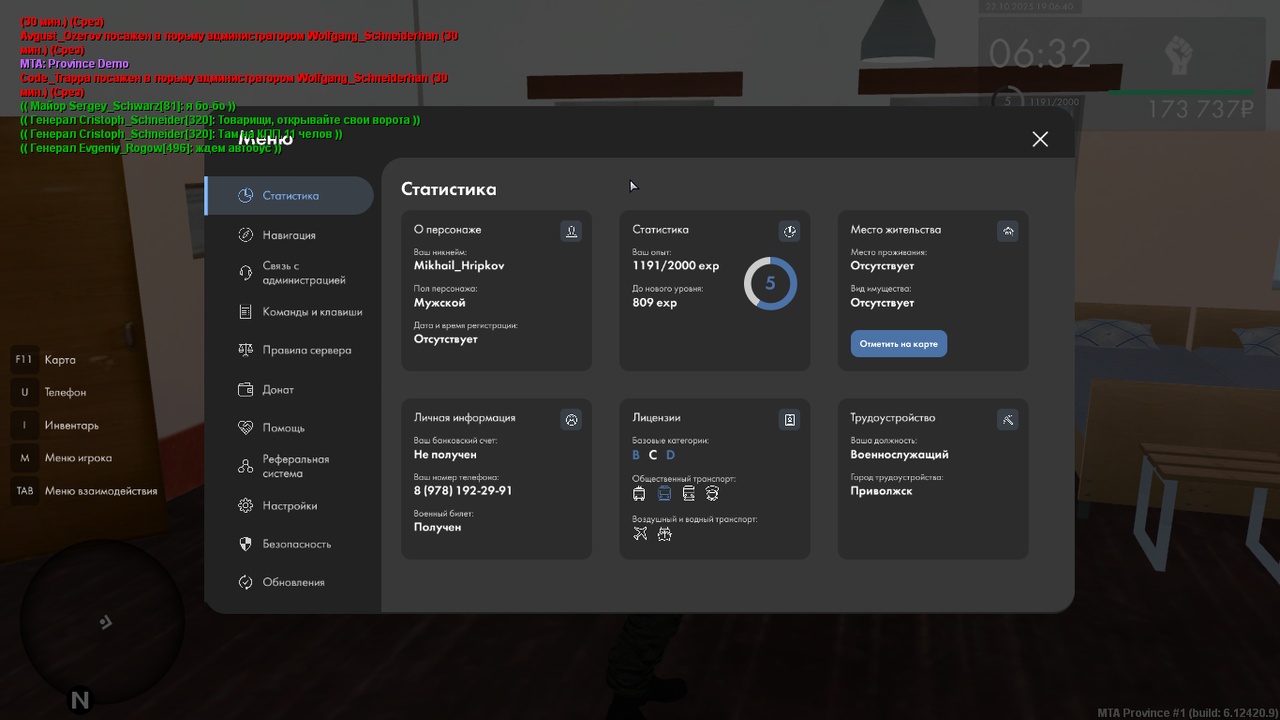
Task: Open the wallet icon for Донат
Action: click(x=246, y=389)
